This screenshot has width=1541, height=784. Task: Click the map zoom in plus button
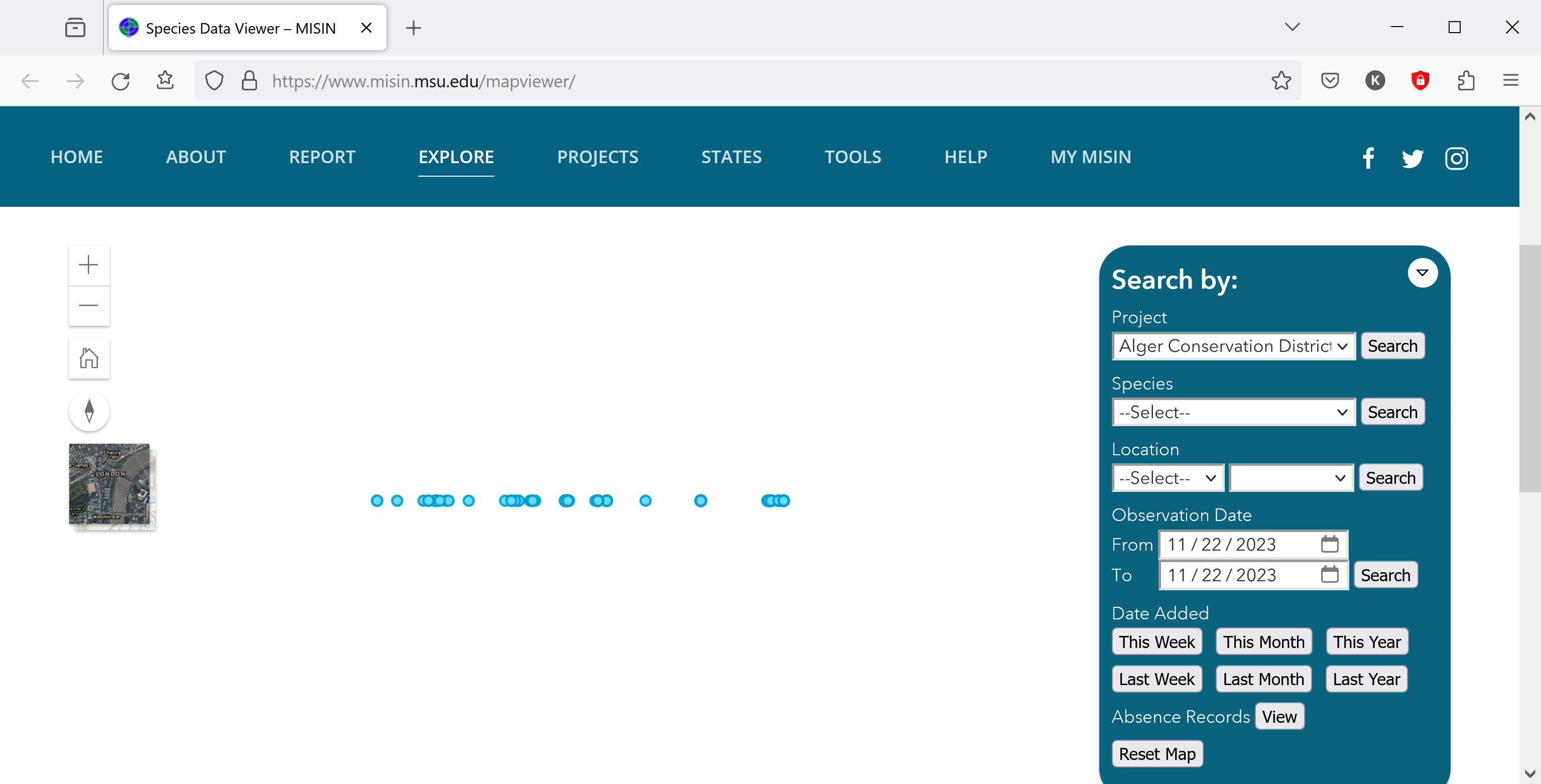pyautogui.click(x=88, y=265)
